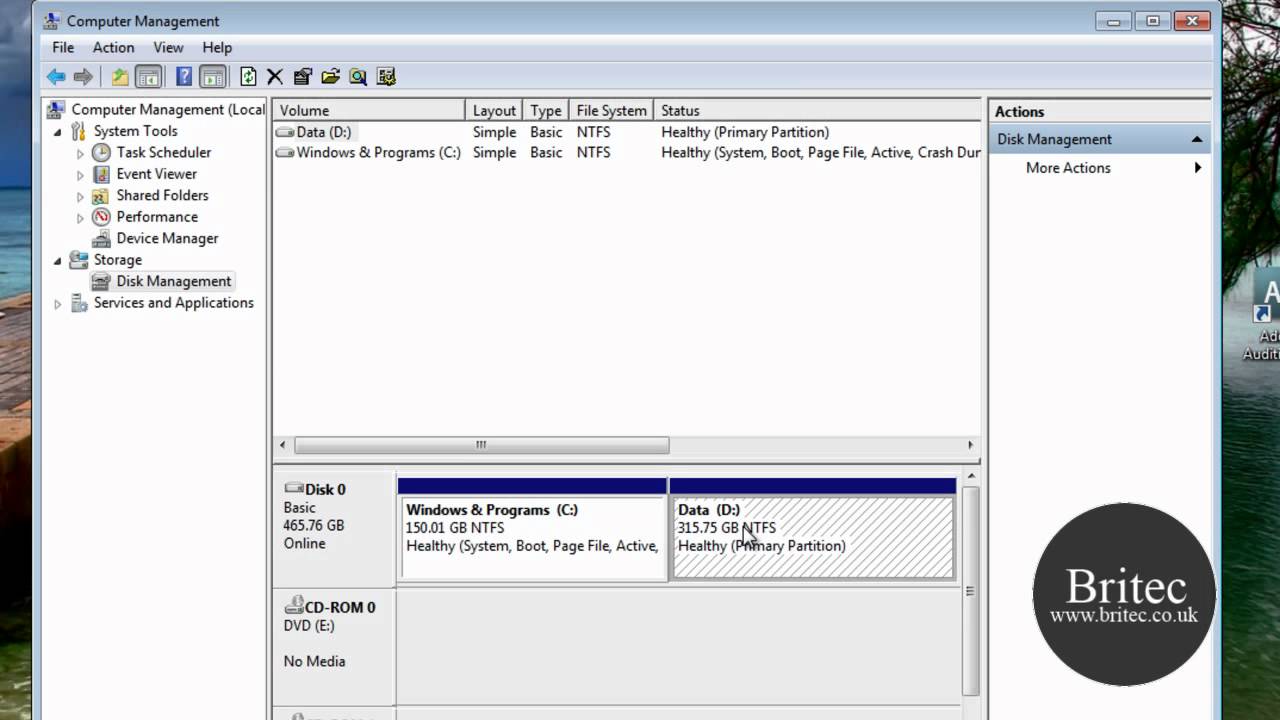Image resolution: width=1280 pixels, height=720 pixels.
Task: Open Device Manager from the tree
Action: coord(167,238)
